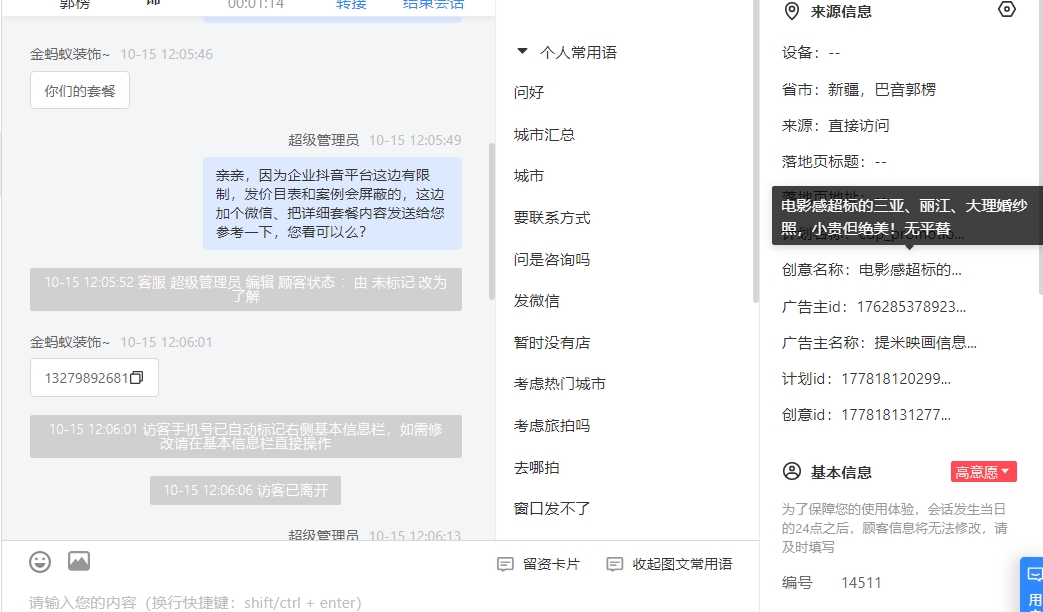Click 收起图文常用语 to hide phrases
This screenshot has width=1043, height=612.
(669, 565)
